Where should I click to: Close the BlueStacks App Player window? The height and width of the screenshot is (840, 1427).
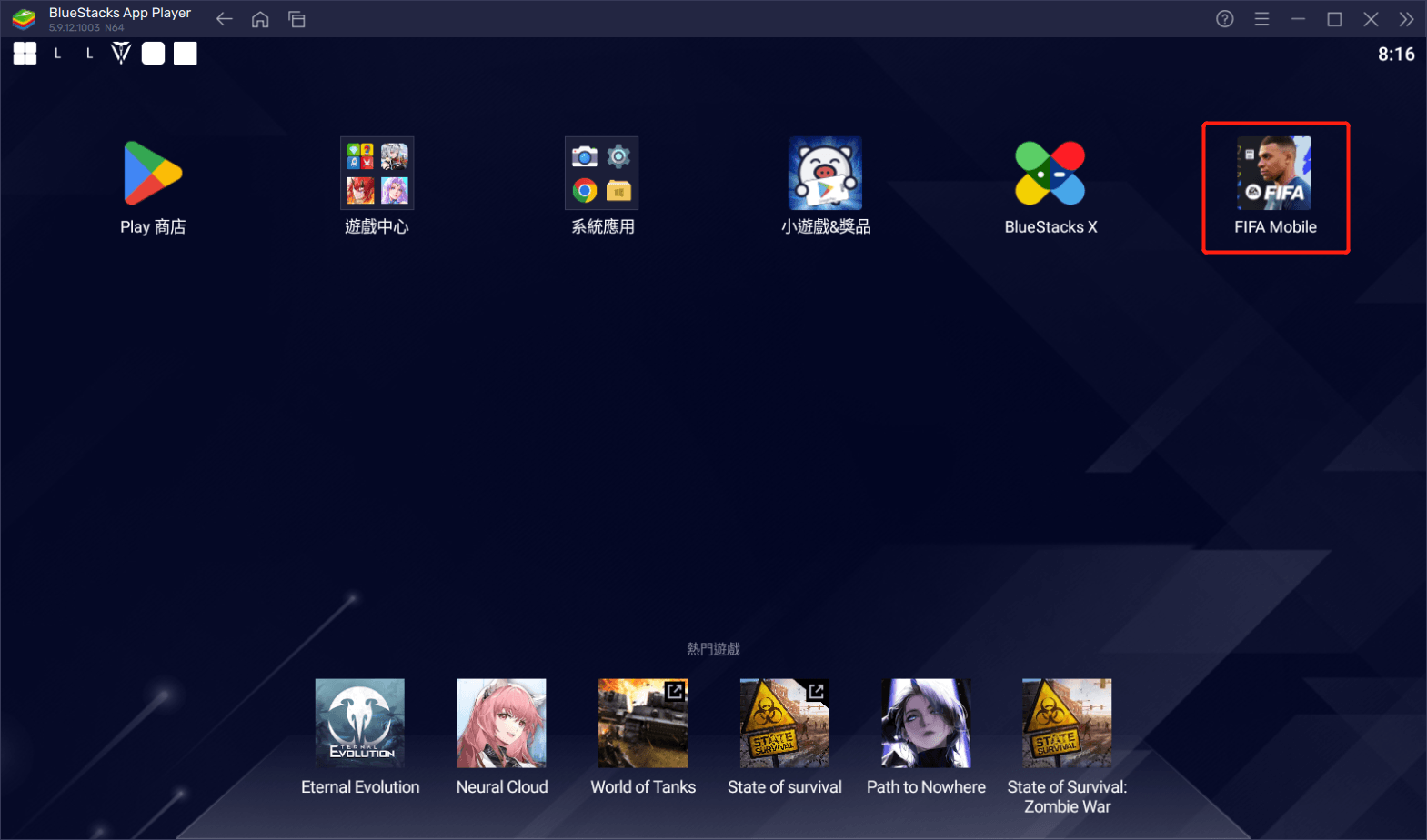coord(1371,19)
